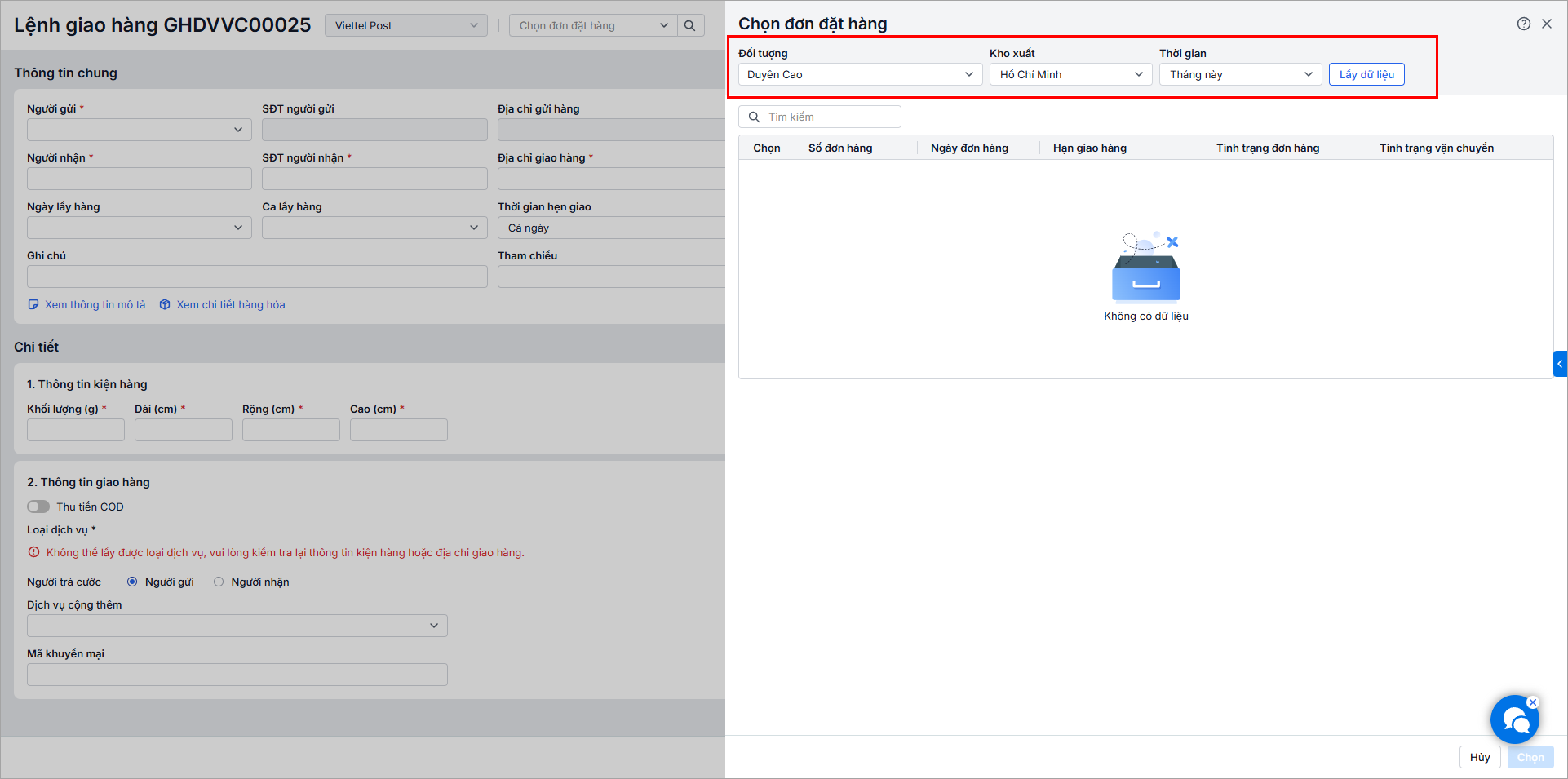Toggle the Thu tiền COD switch
Image resolution: width=1568 pixels, height=779 pixels.
pos(38,507)
